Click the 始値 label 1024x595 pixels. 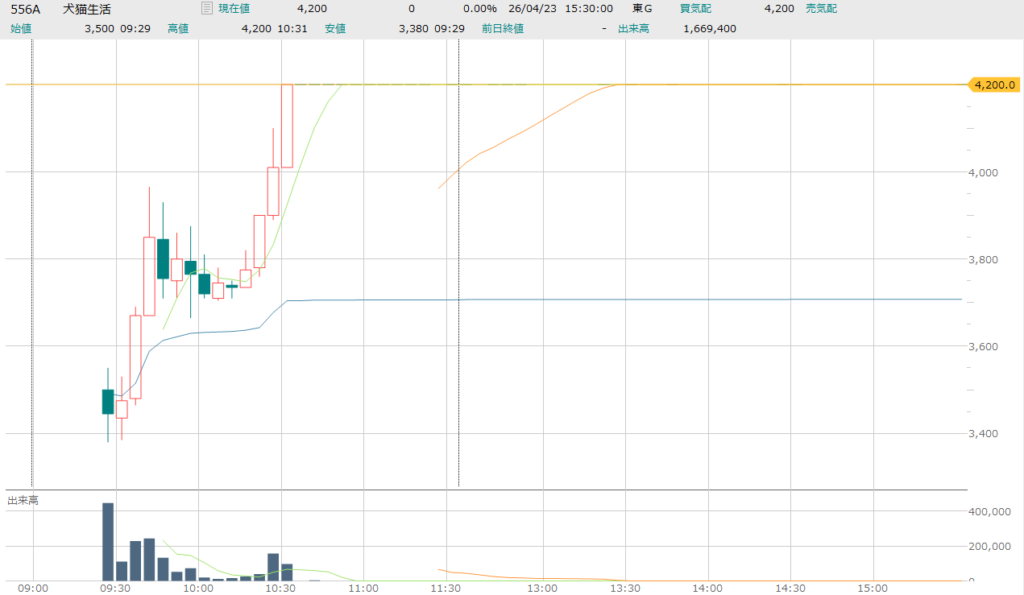[21, 29]
